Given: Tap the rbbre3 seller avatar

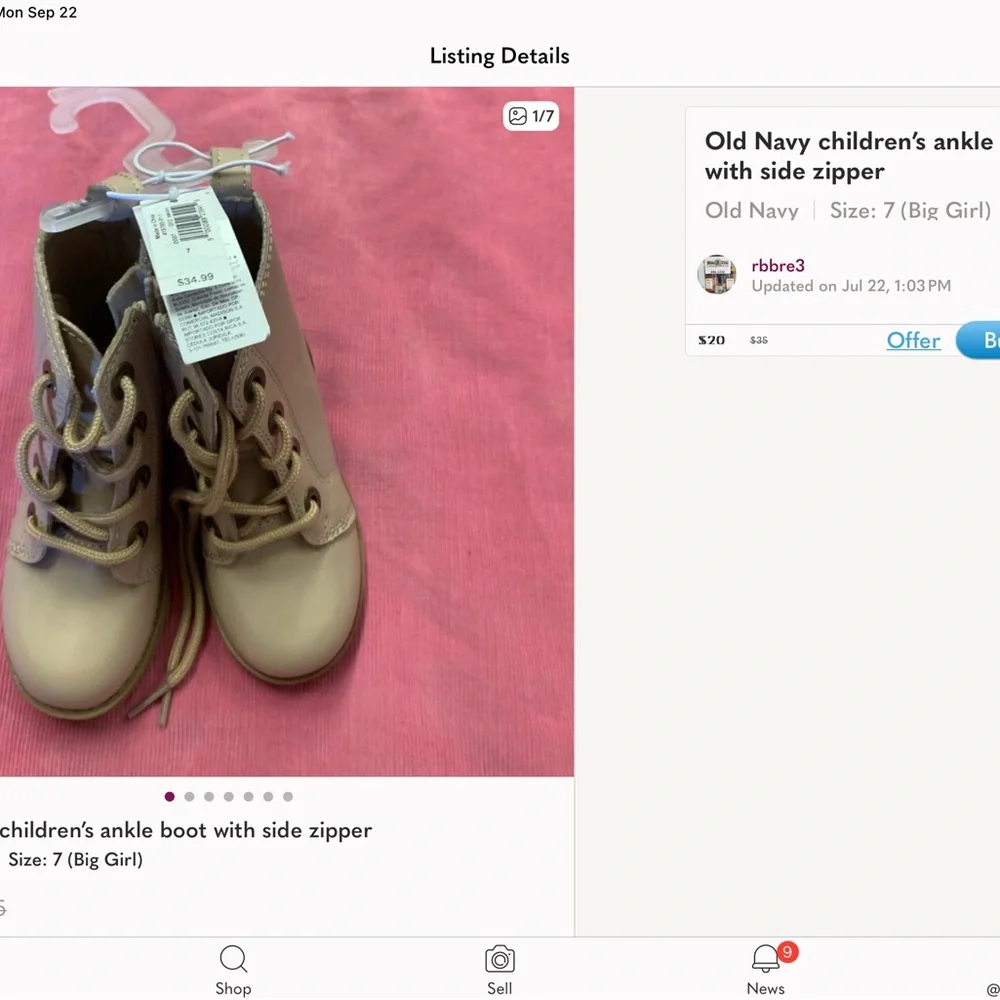Looking at the screenshot, I should [x=717, y=274].
